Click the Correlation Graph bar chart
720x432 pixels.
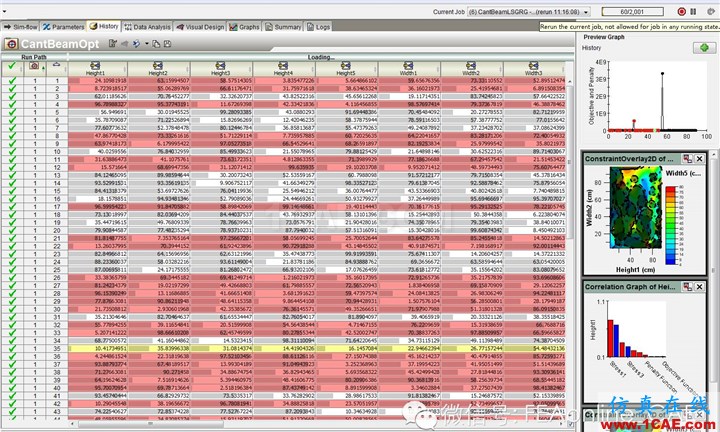[x=636, y=329]
